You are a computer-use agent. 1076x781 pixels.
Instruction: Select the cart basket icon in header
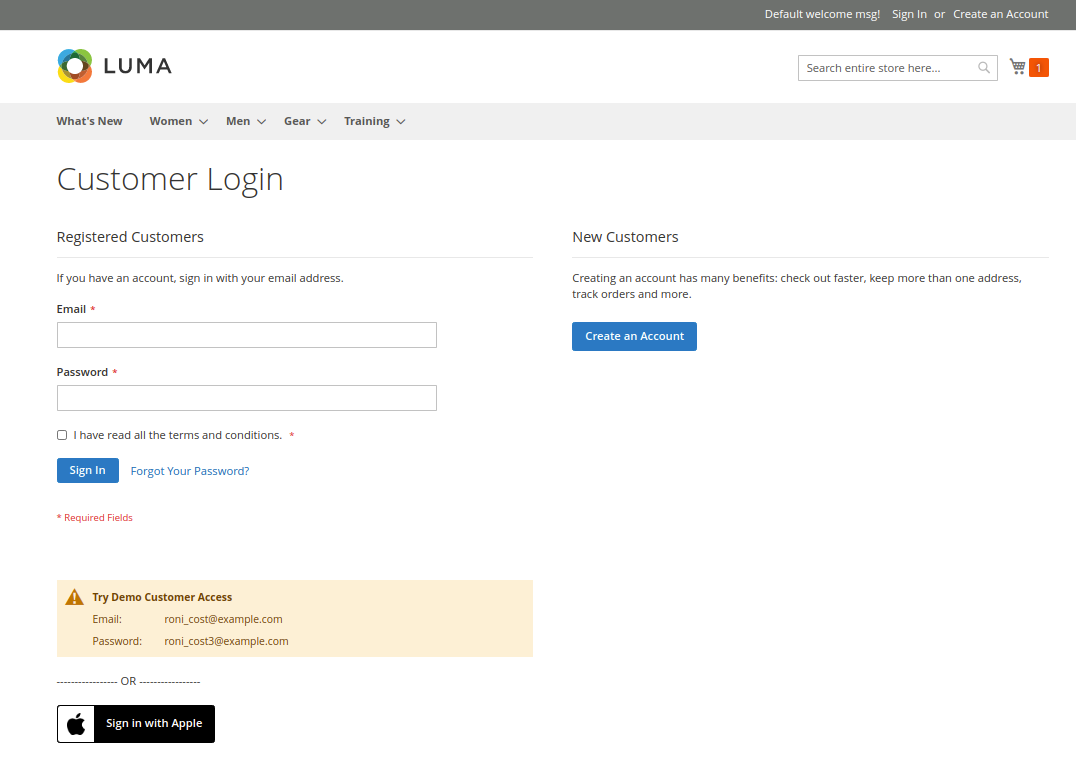click(x=1016, y=66)
